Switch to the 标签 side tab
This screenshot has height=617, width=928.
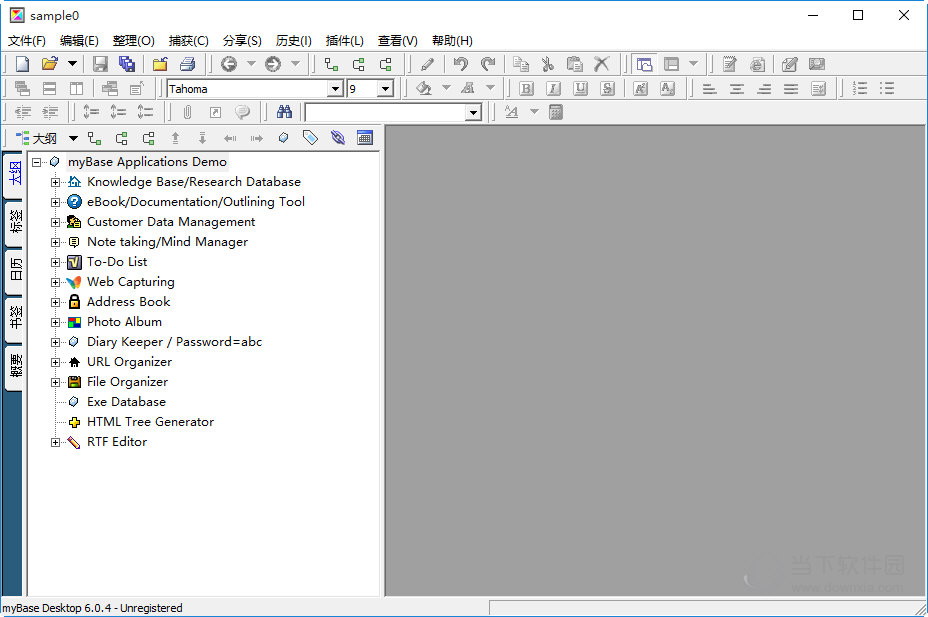point(15,221)
